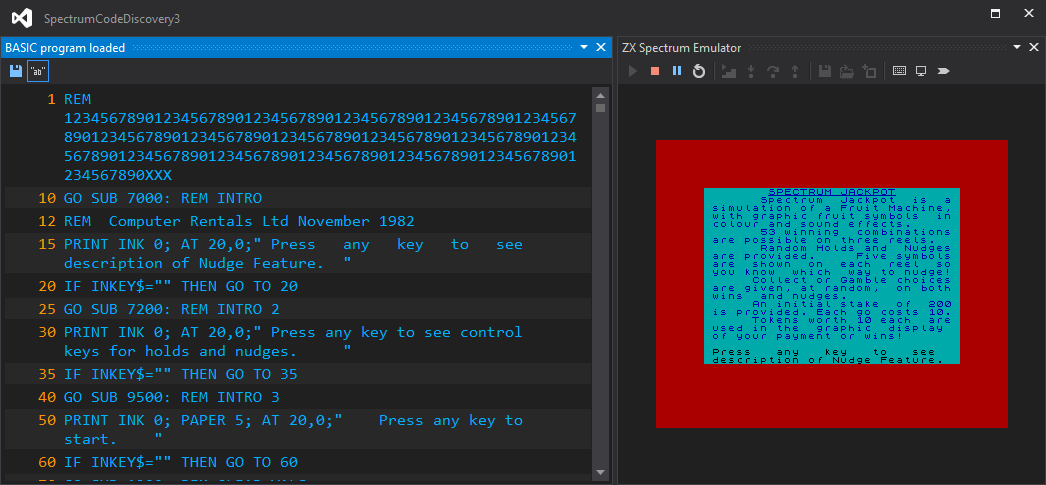Toggle the monitor screen icon
1046x485 pixels.
pyautogui.click(x=921, y=71)
